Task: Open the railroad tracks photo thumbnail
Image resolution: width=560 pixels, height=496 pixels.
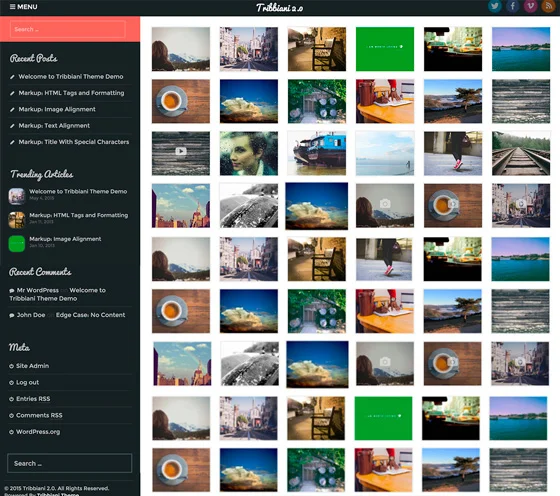Action: [521, 153]
